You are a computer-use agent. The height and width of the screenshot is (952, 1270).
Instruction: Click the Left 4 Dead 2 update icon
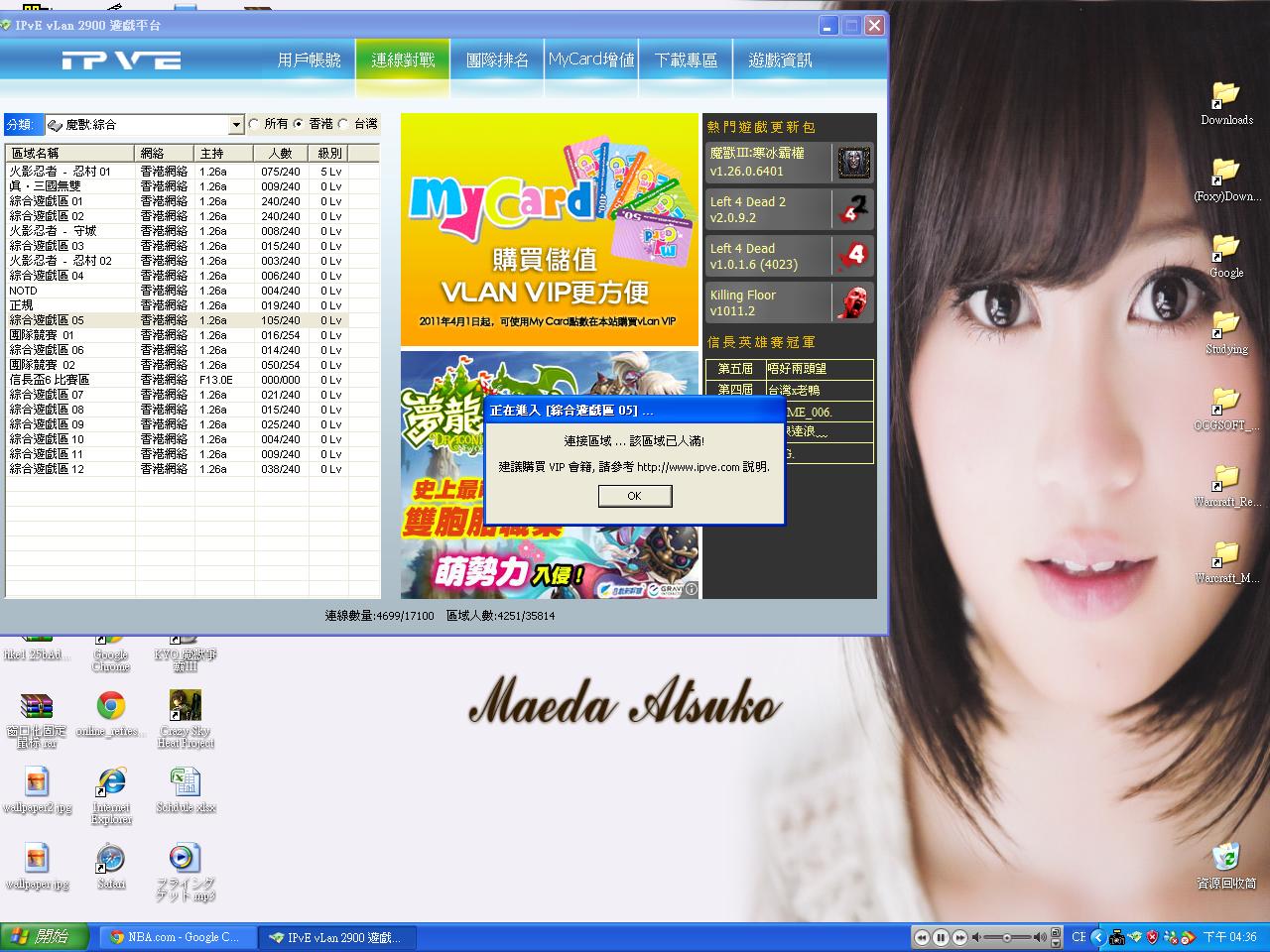[853, 209]
